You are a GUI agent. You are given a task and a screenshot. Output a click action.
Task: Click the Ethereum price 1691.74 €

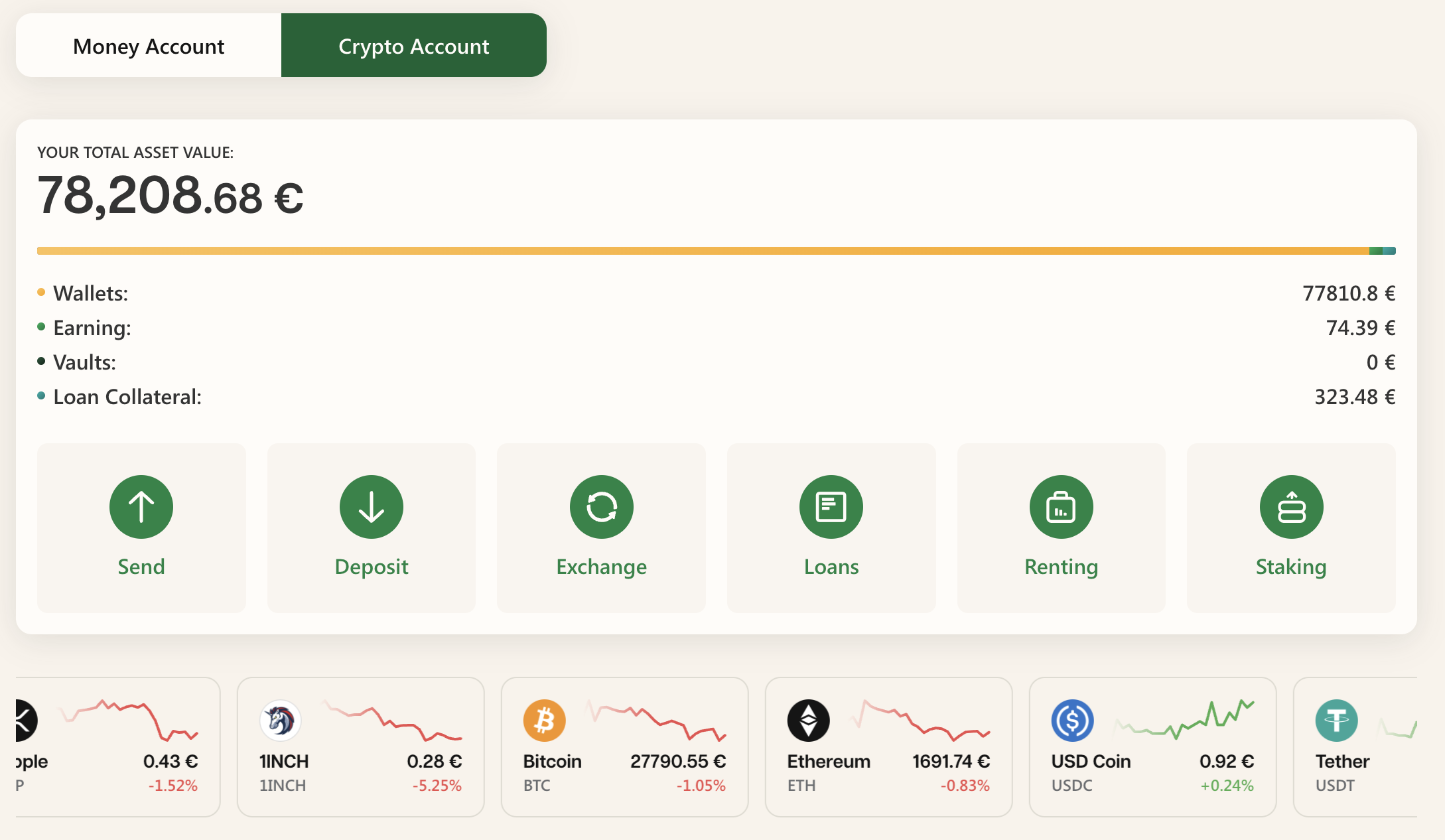pyautogui.click(x=951, y=761)
